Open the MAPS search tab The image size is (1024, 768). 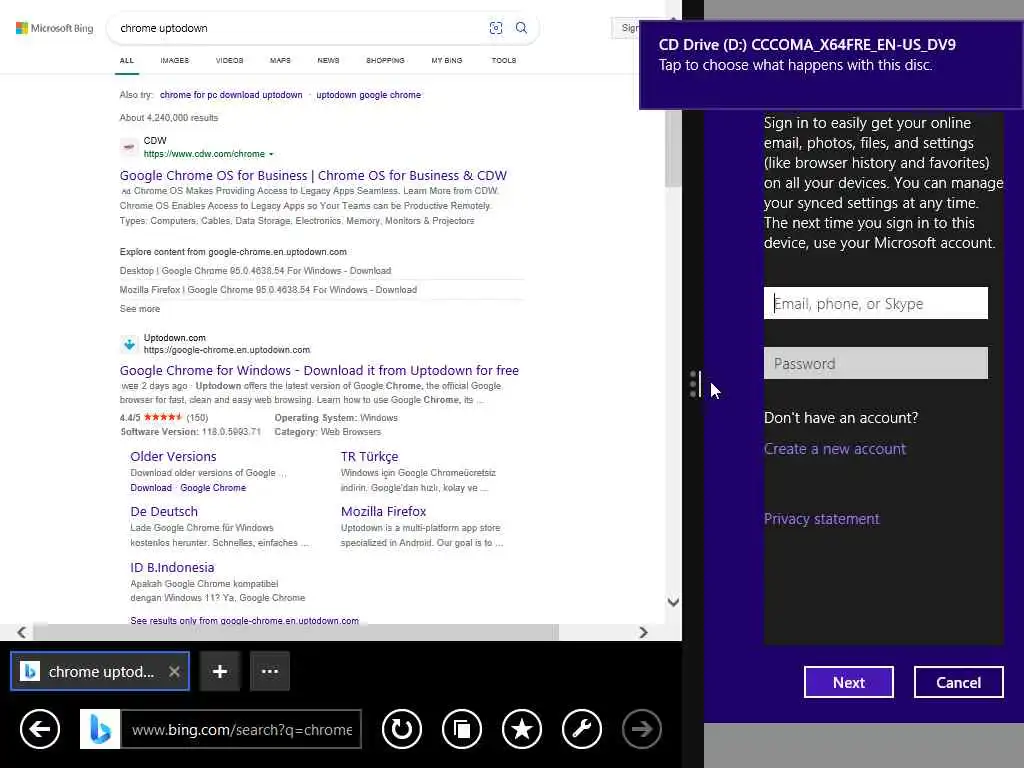[x=280, y=60]
